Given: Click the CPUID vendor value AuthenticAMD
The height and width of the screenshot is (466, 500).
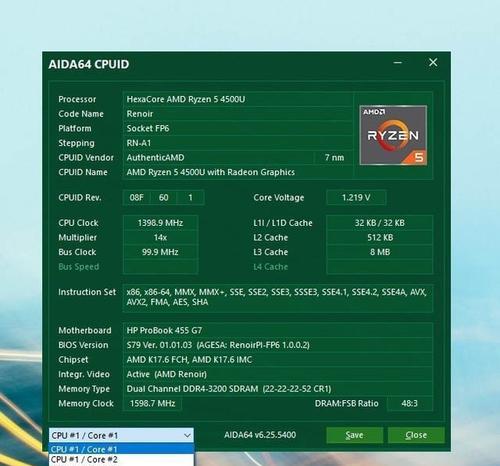Looking at the screenshot, I should 155,158.
